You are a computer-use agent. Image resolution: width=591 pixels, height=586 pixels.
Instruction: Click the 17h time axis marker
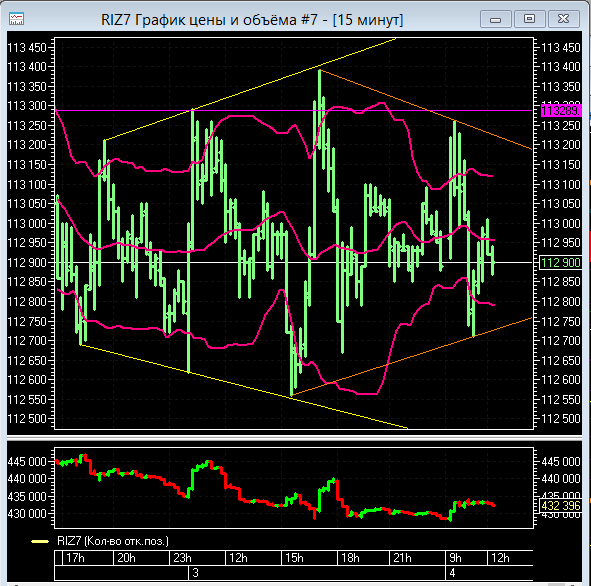click(x=75, y=558)
